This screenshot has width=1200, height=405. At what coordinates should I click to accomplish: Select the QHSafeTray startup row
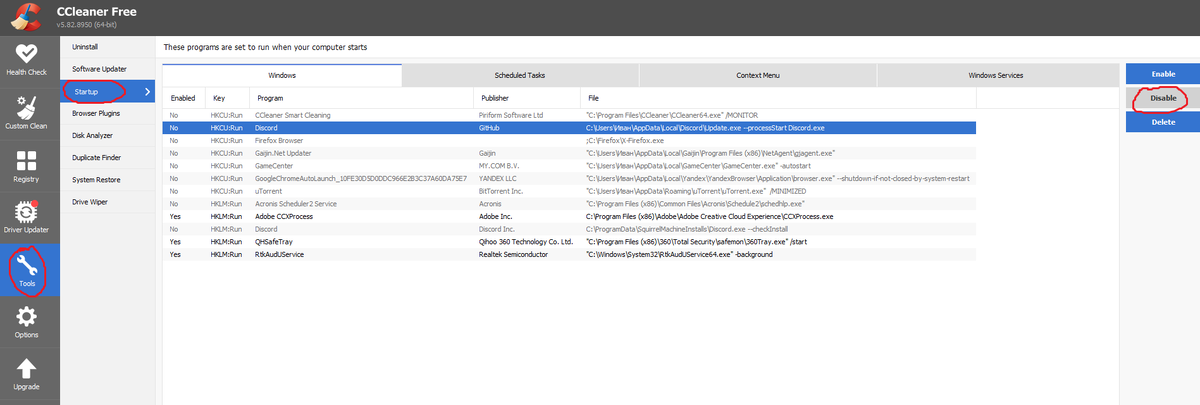pos(569,242)
